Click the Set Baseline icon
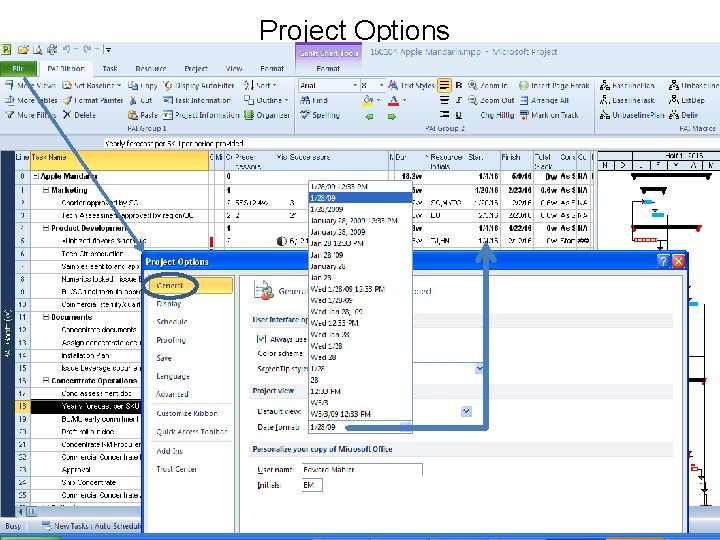The height and width of the screenshot is (540, 720). (x=67, y=85)
